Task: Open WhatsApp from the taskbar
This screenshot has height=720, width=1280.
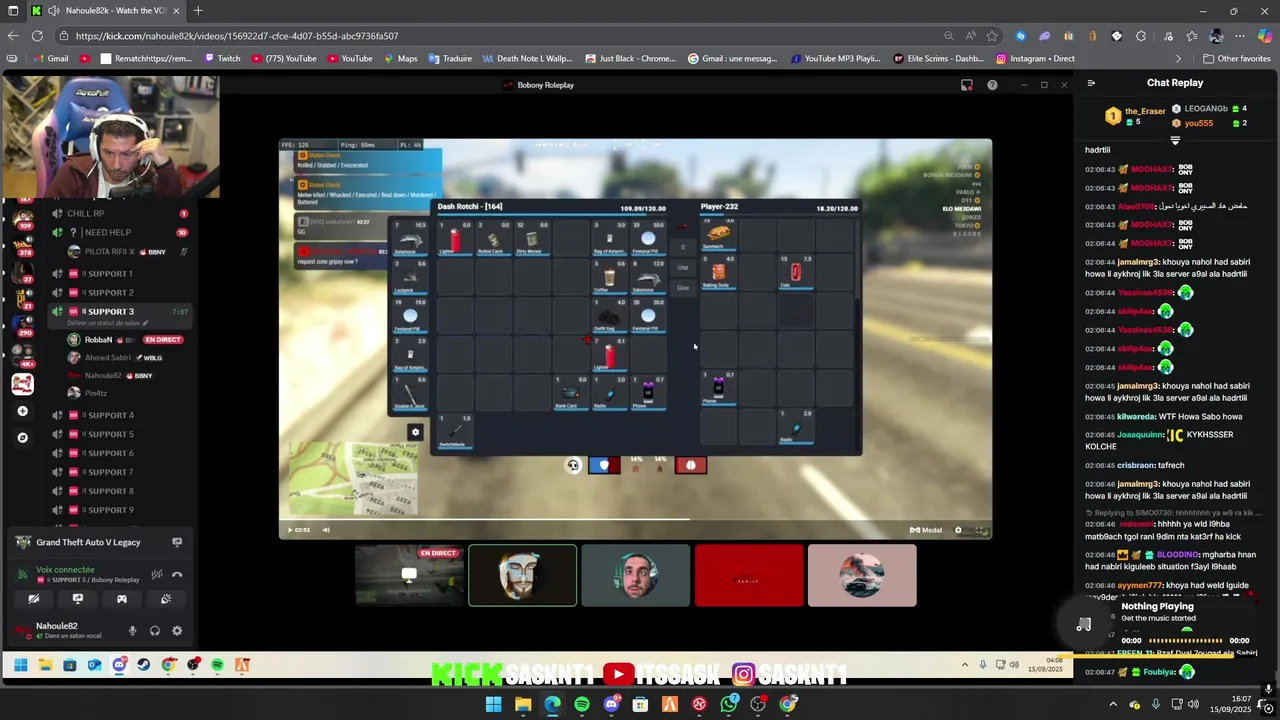Action: click(x=729, y=705)
